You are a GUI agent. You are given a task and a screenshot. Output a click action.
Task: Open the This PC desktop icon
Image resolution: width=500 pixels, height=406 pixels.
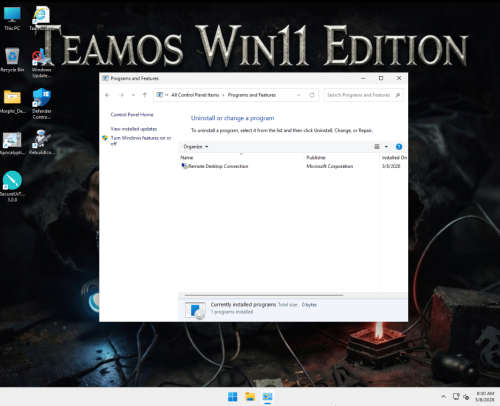pyautogui.click(x=12, y=19)
